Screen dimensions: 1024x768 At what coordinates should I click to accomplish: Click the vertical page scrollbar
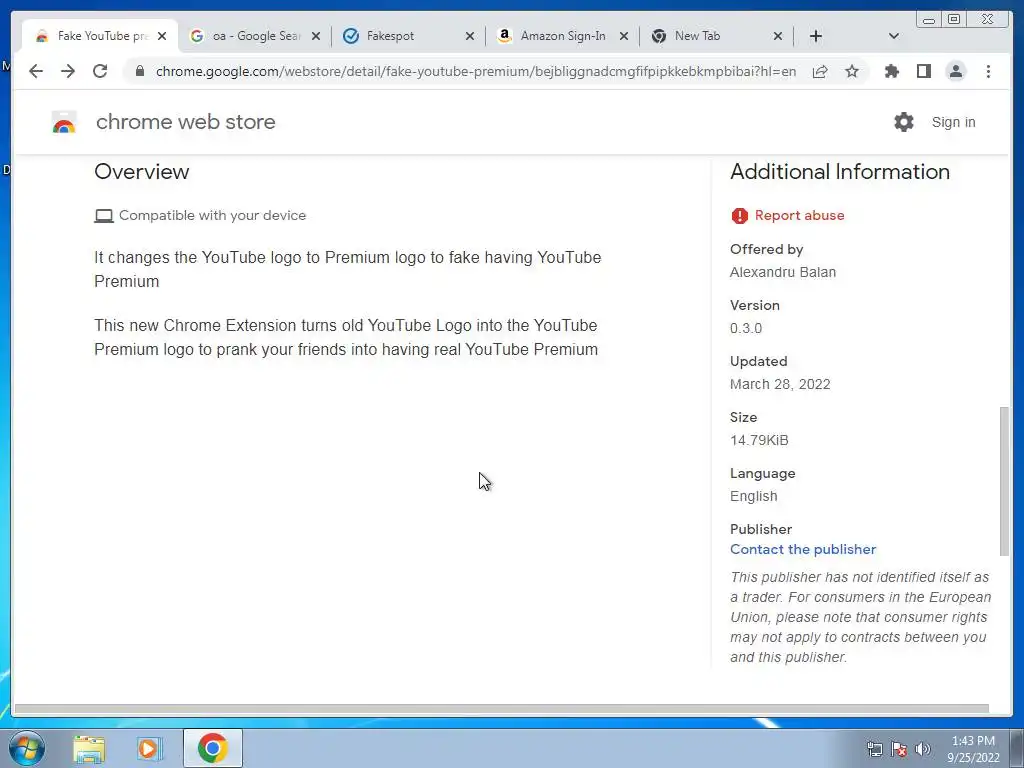pyautogui.click(x=1004, y=481)
